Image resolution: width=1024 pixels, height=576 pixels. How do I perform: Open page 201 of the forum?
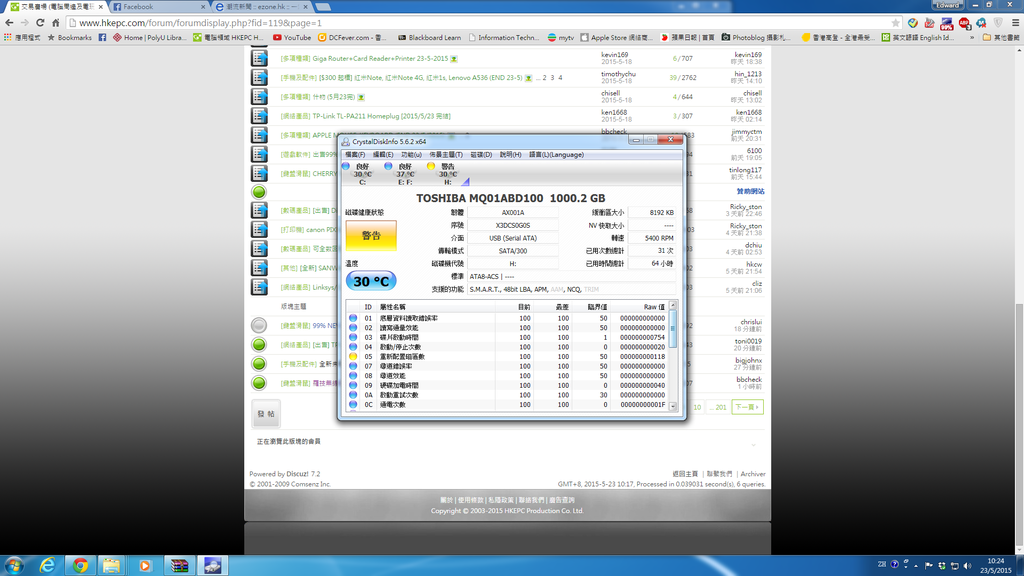click(718, 407)
